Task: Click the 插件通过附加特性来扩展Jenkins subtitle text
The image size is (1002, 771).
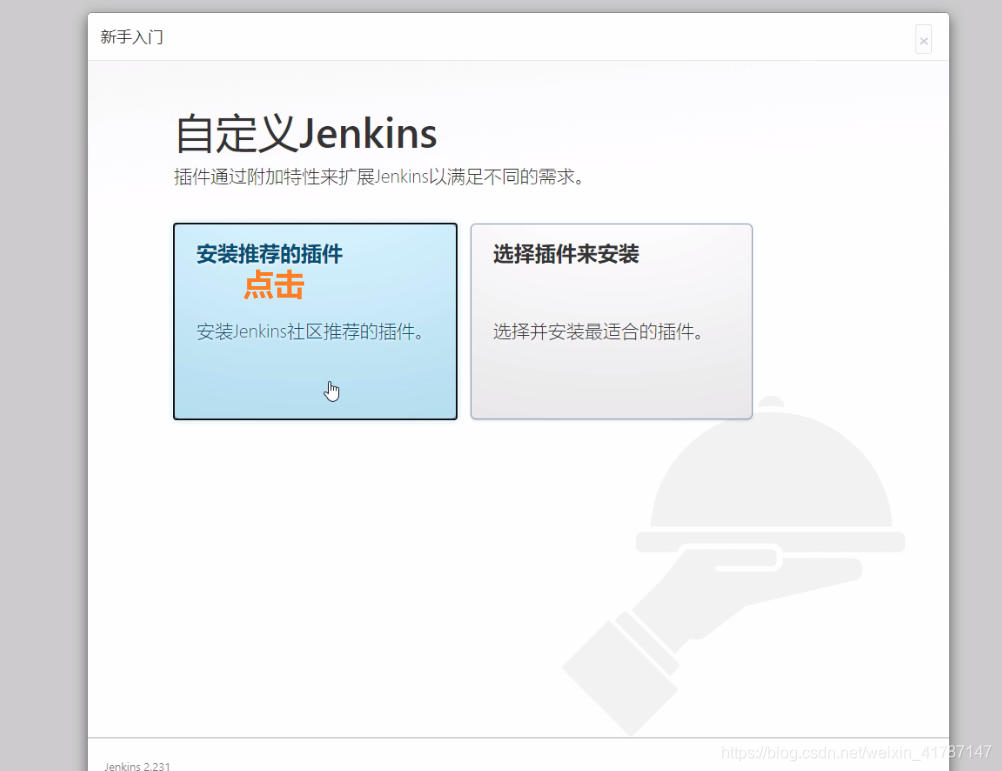Action: 379,176
